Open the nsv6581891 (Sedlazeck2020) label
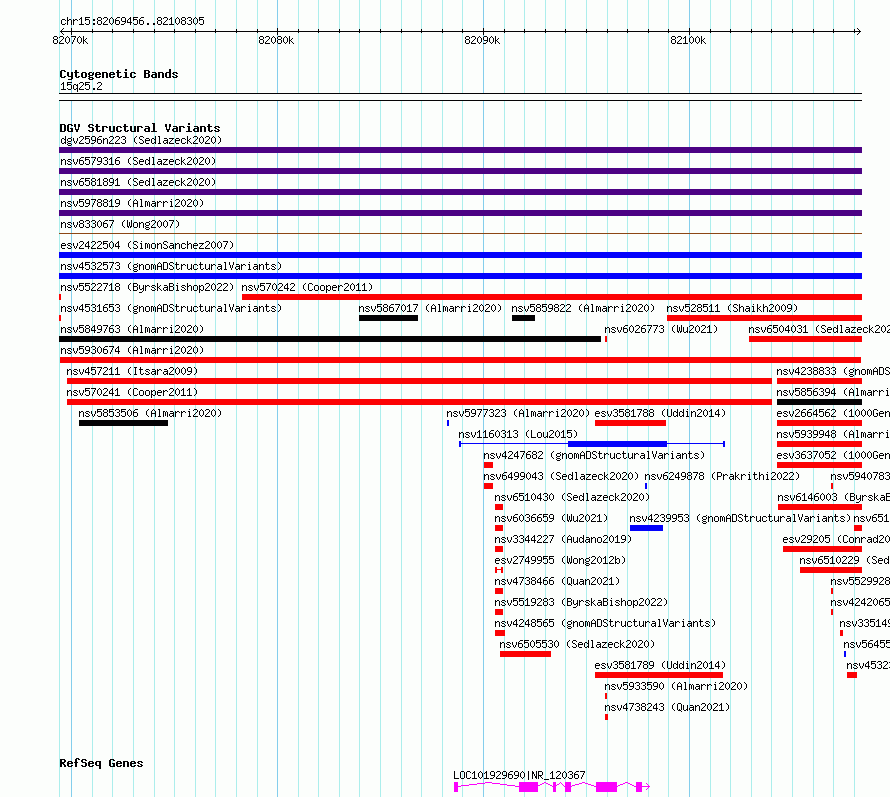 138,182
